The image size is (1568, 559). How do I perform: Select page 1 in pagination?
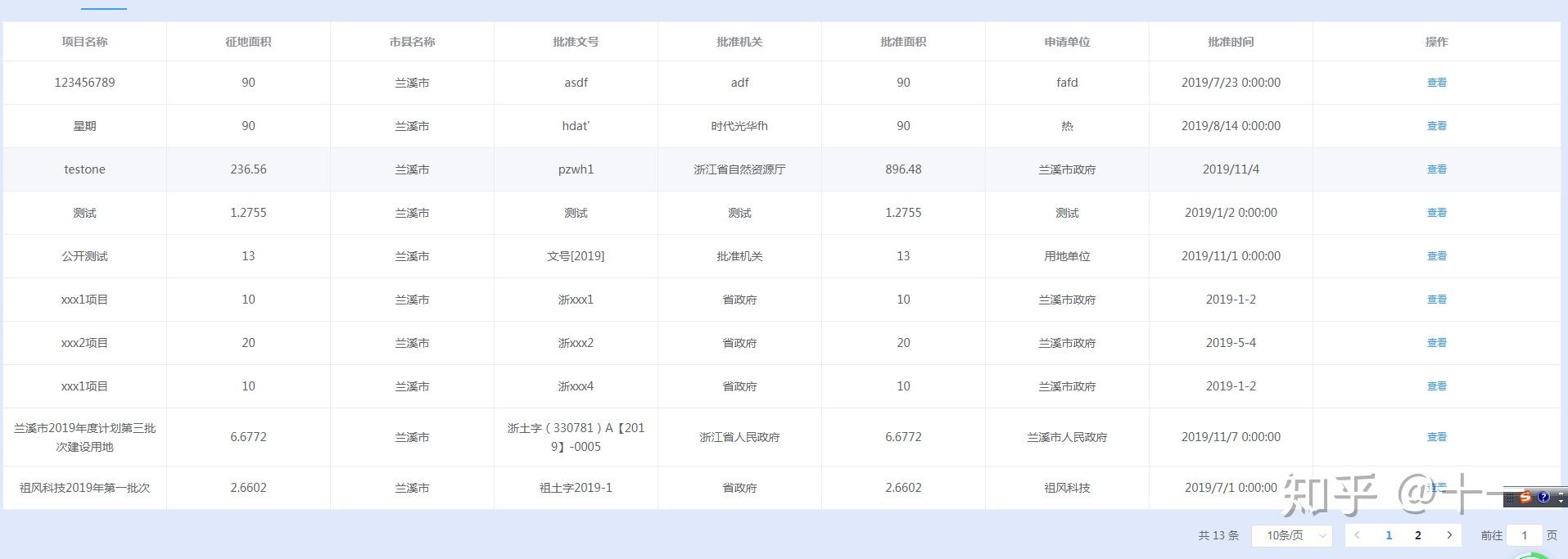(1389, 535)
